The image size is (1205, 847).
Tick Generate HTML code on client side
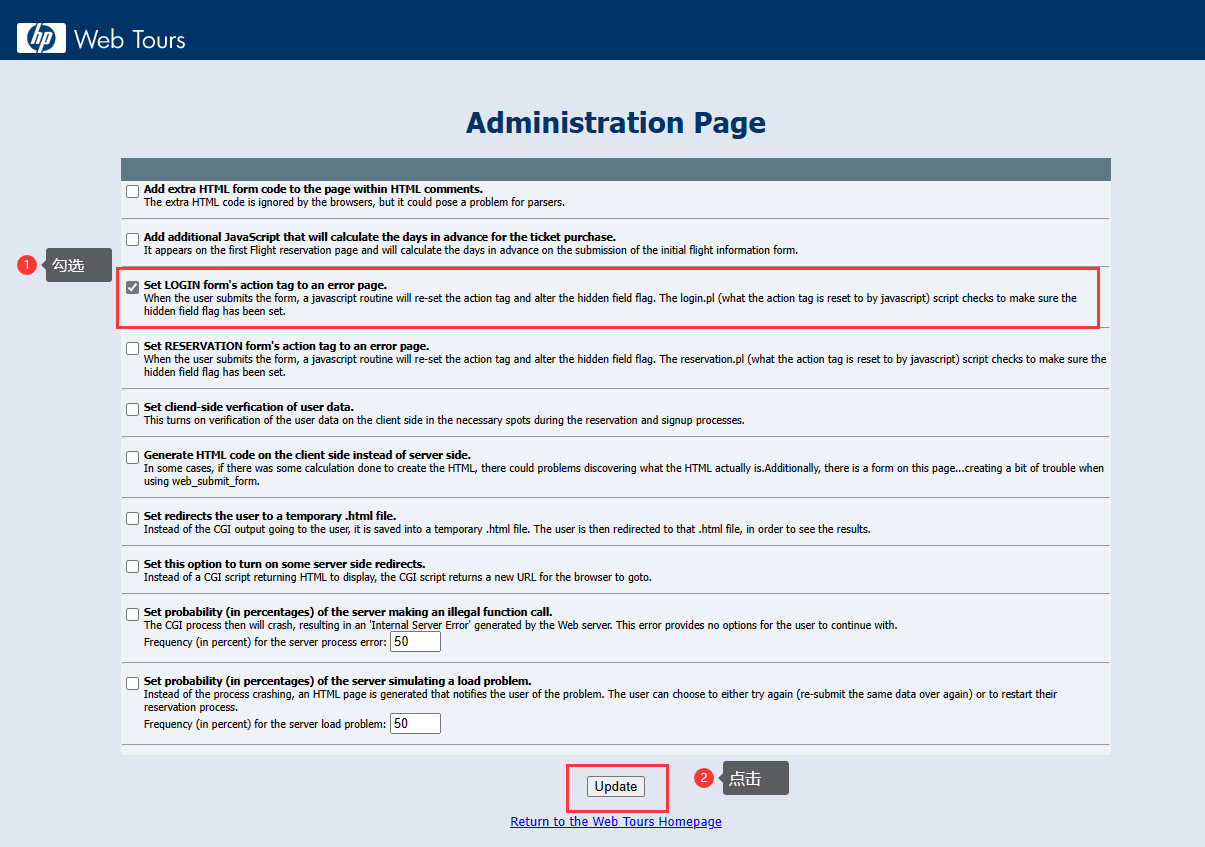pos(132,457)
